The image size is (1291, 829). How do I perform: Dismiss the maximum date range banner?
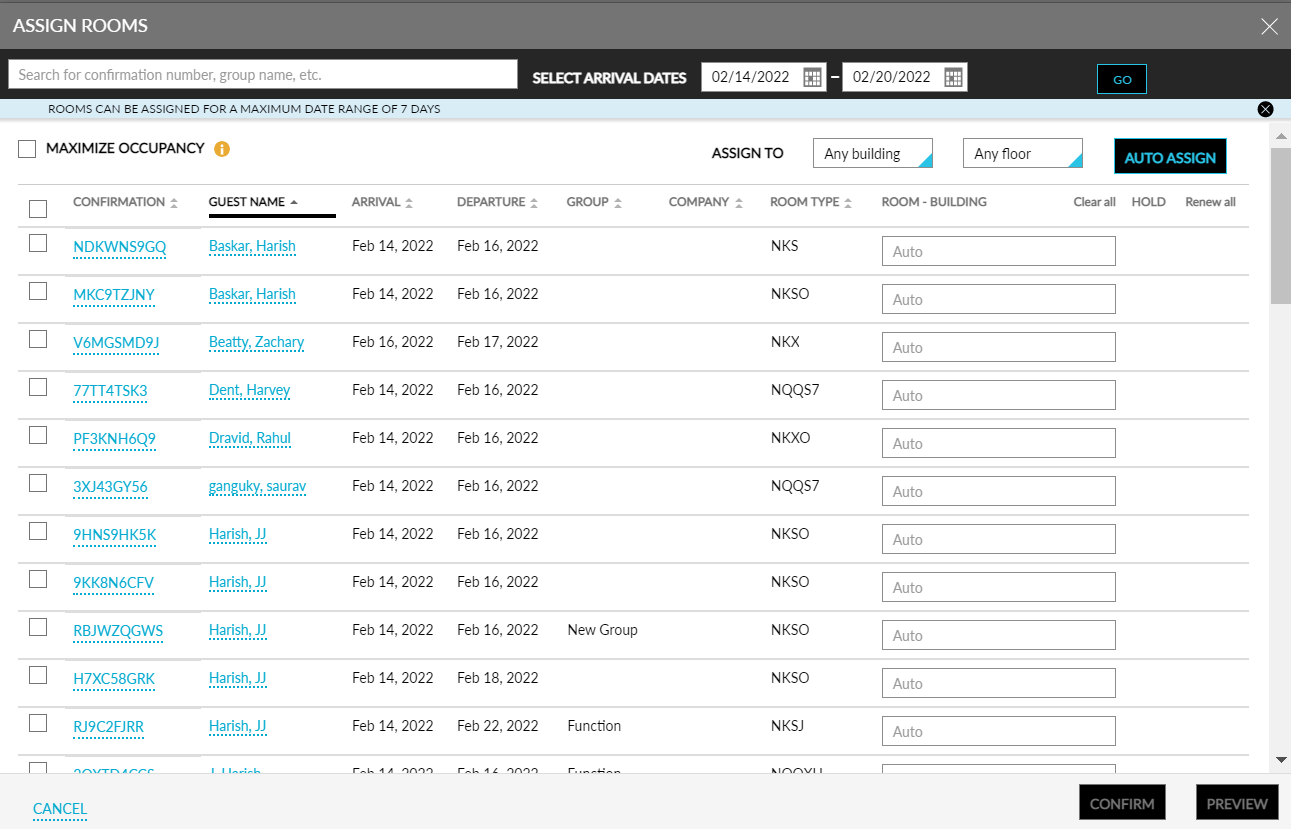[x=1265, y=109]
